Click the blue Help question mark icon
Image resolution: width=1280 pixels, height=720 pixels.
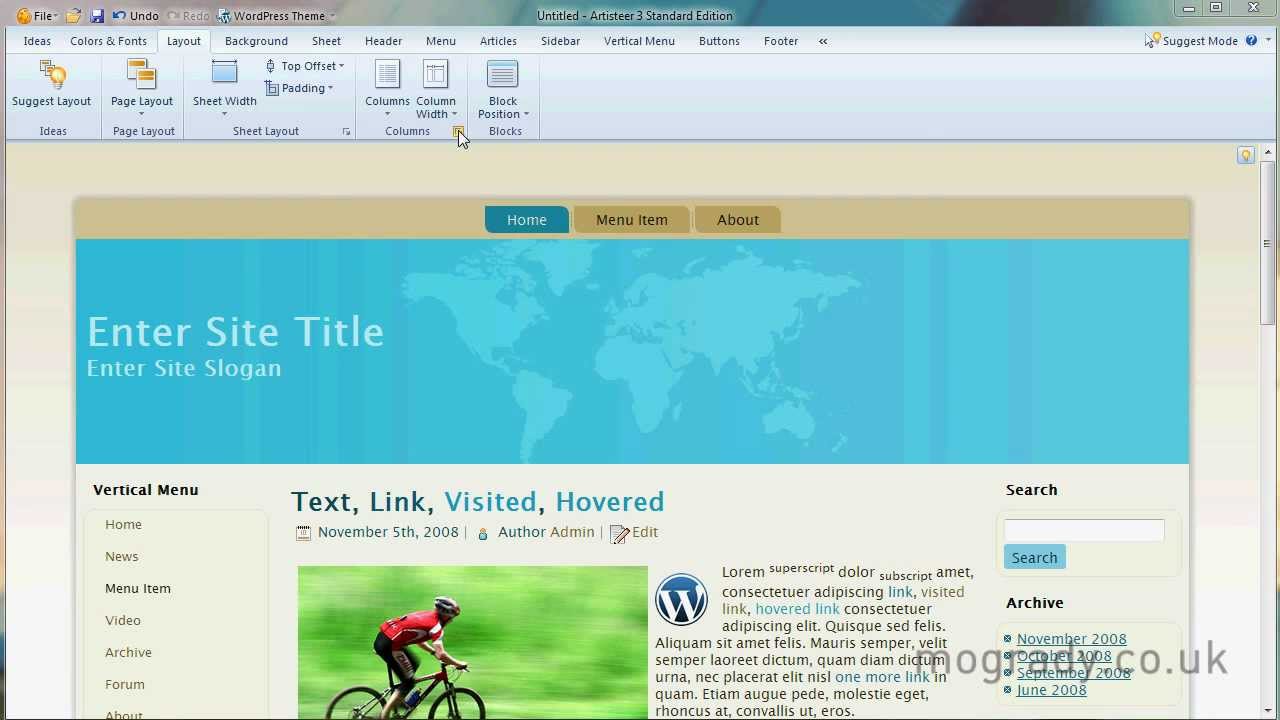(x=1252, y=41)
